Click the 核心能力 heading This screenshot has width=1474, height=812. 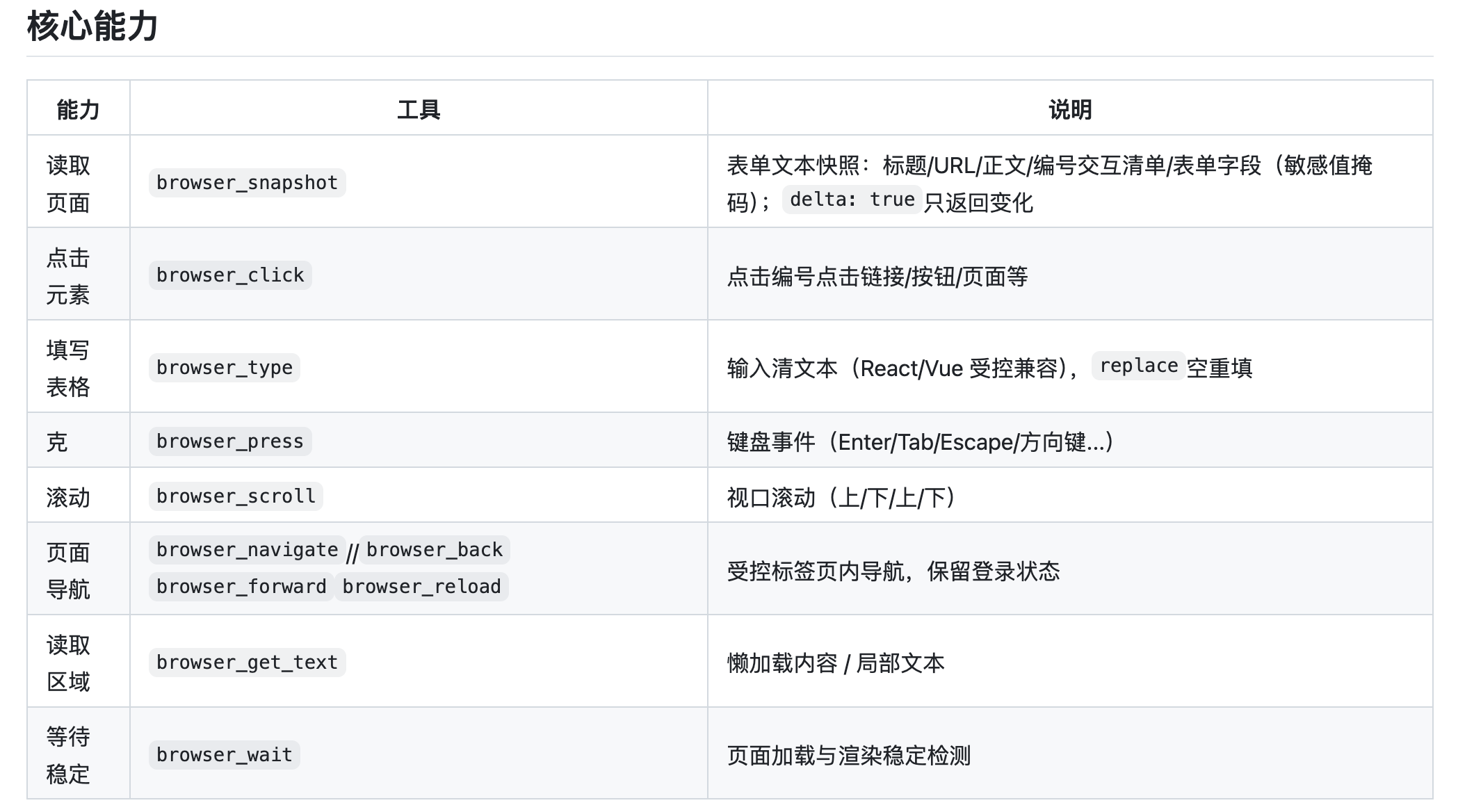click(x=92, y=27)
